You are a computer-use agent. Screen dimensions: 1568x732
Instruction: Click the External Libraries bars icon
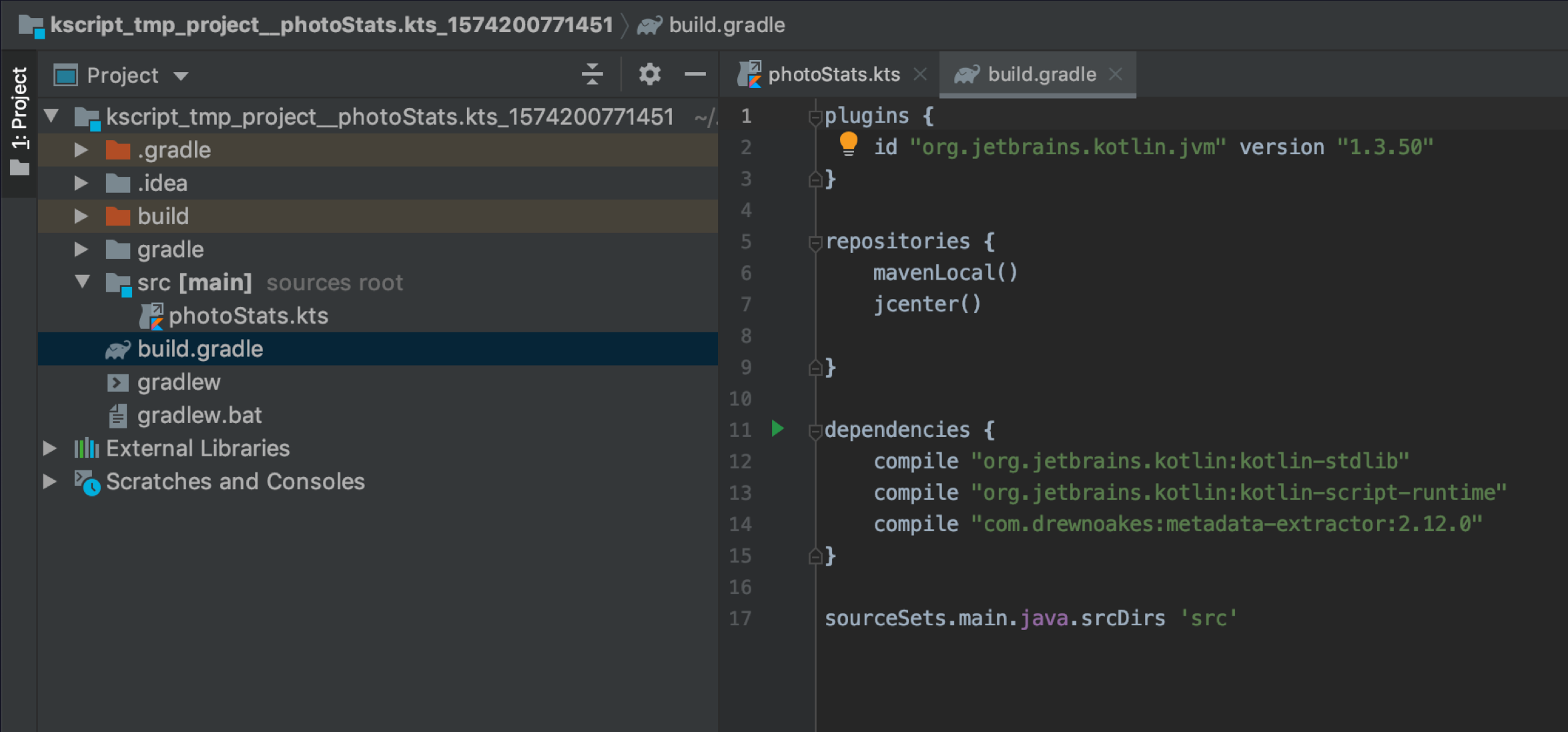(86, 448)
